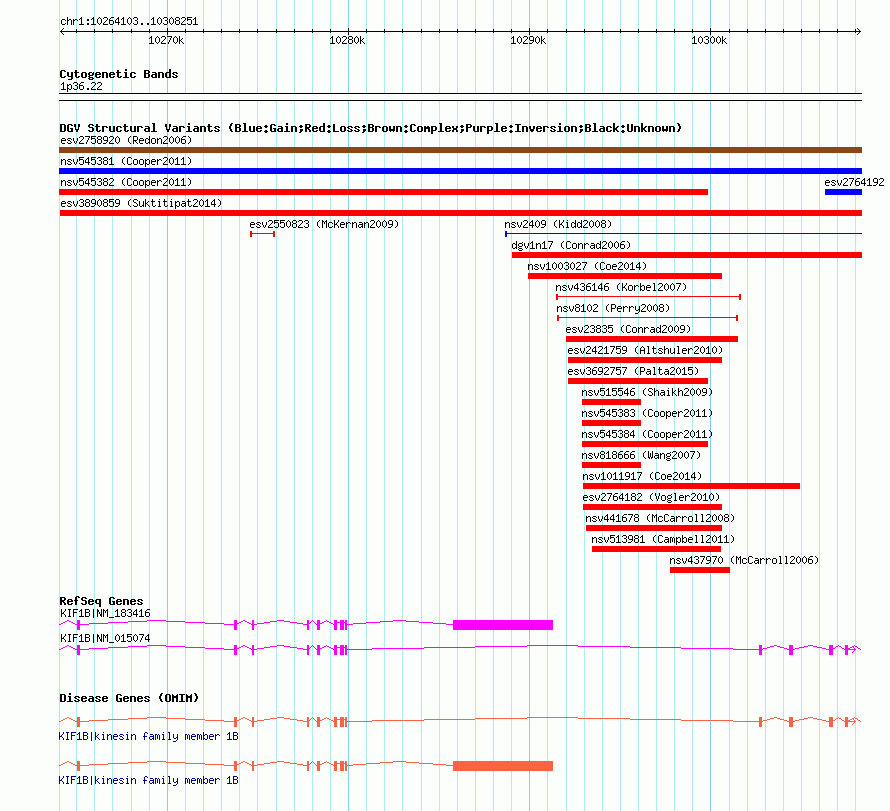Click the ruler's left arrow end

62,31
